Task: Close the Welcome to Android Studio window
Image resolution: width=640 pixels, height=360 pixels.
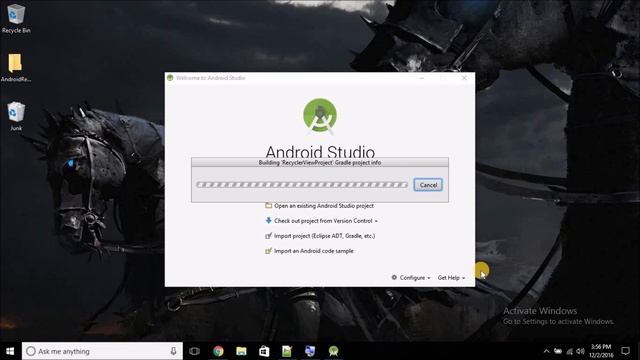Action: pyautogui.click(x=464, y=78)
